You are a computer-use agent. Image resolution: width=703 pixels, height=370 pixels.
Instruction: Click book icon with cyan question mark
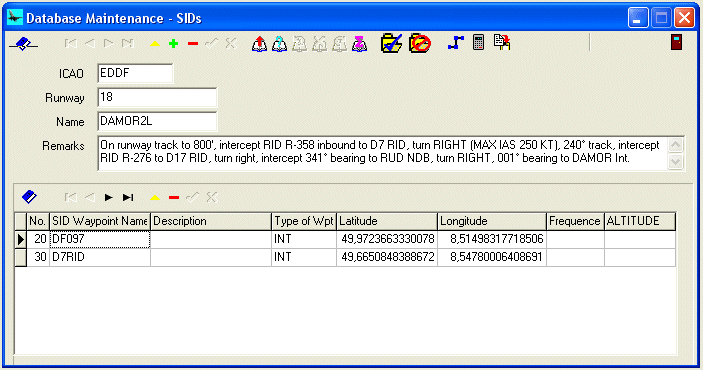coord(279,44)
